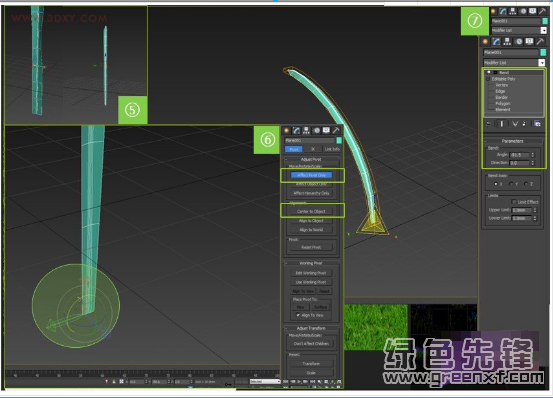Open the Modify panel tab icon
This screenshot has height=398, width=553.
[497, 42]
